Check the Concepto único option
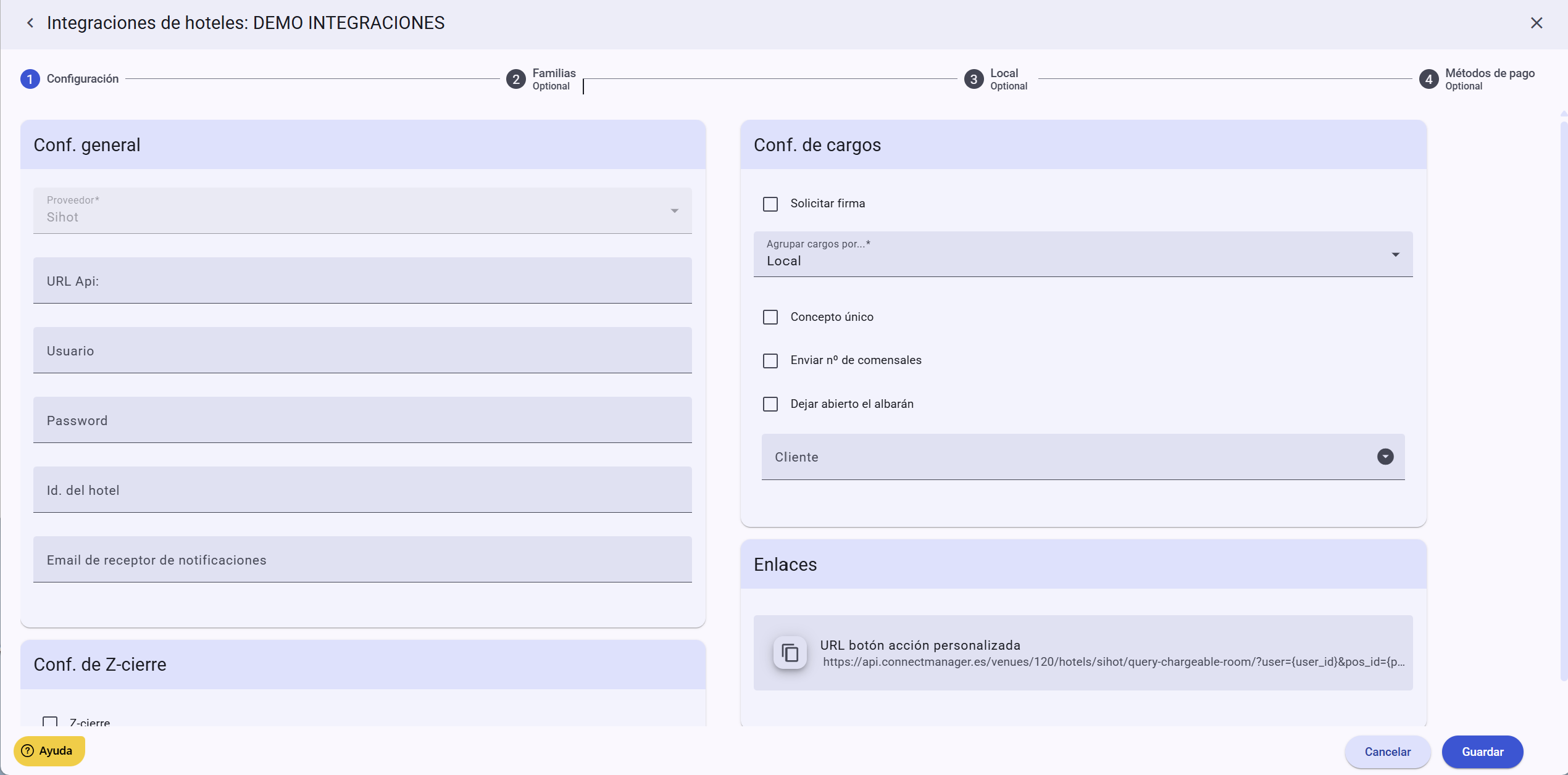The image size is (1568, 775). [x=770, y=317]
